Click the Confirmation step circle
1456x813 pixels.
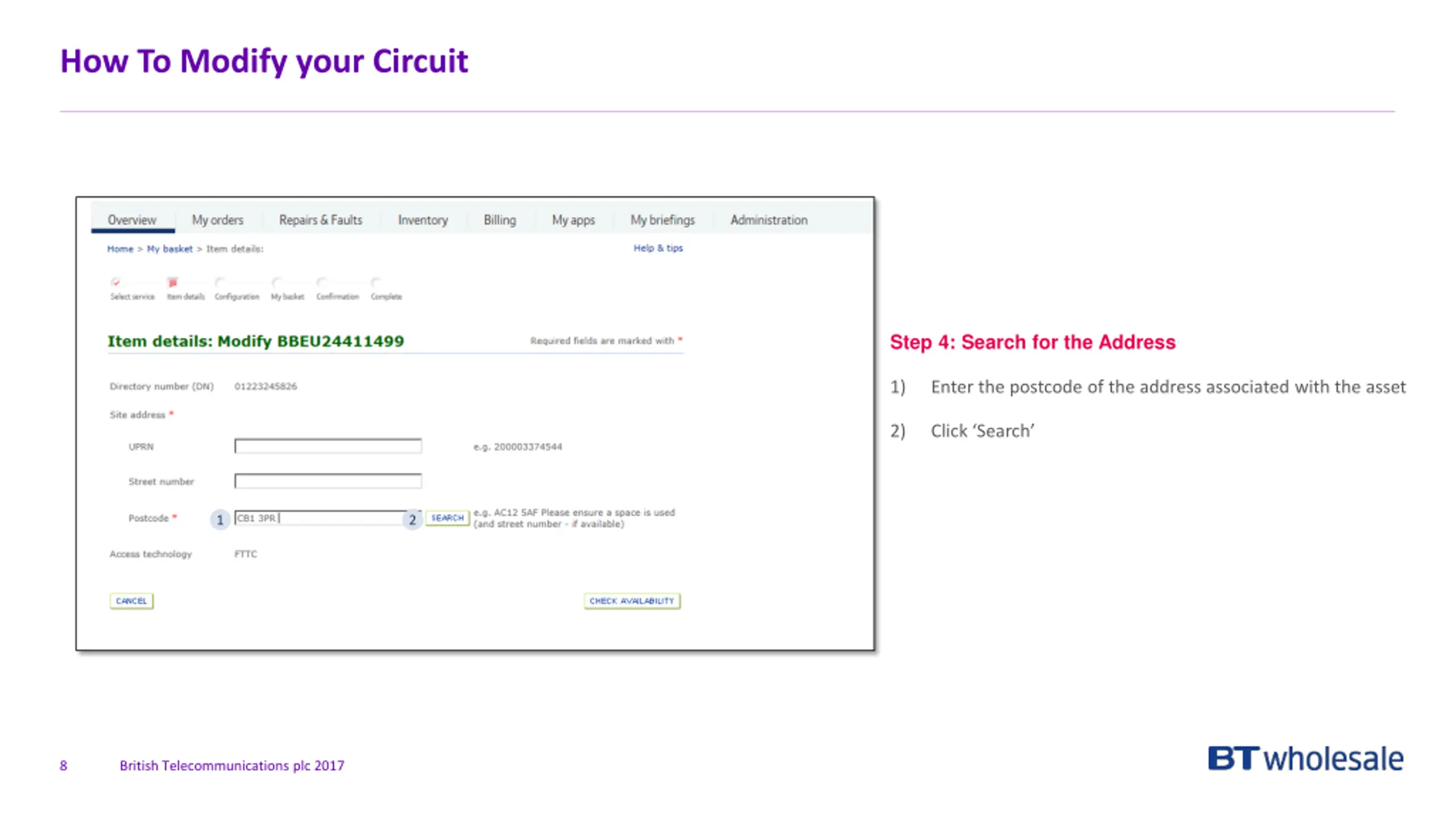[322, 282]
